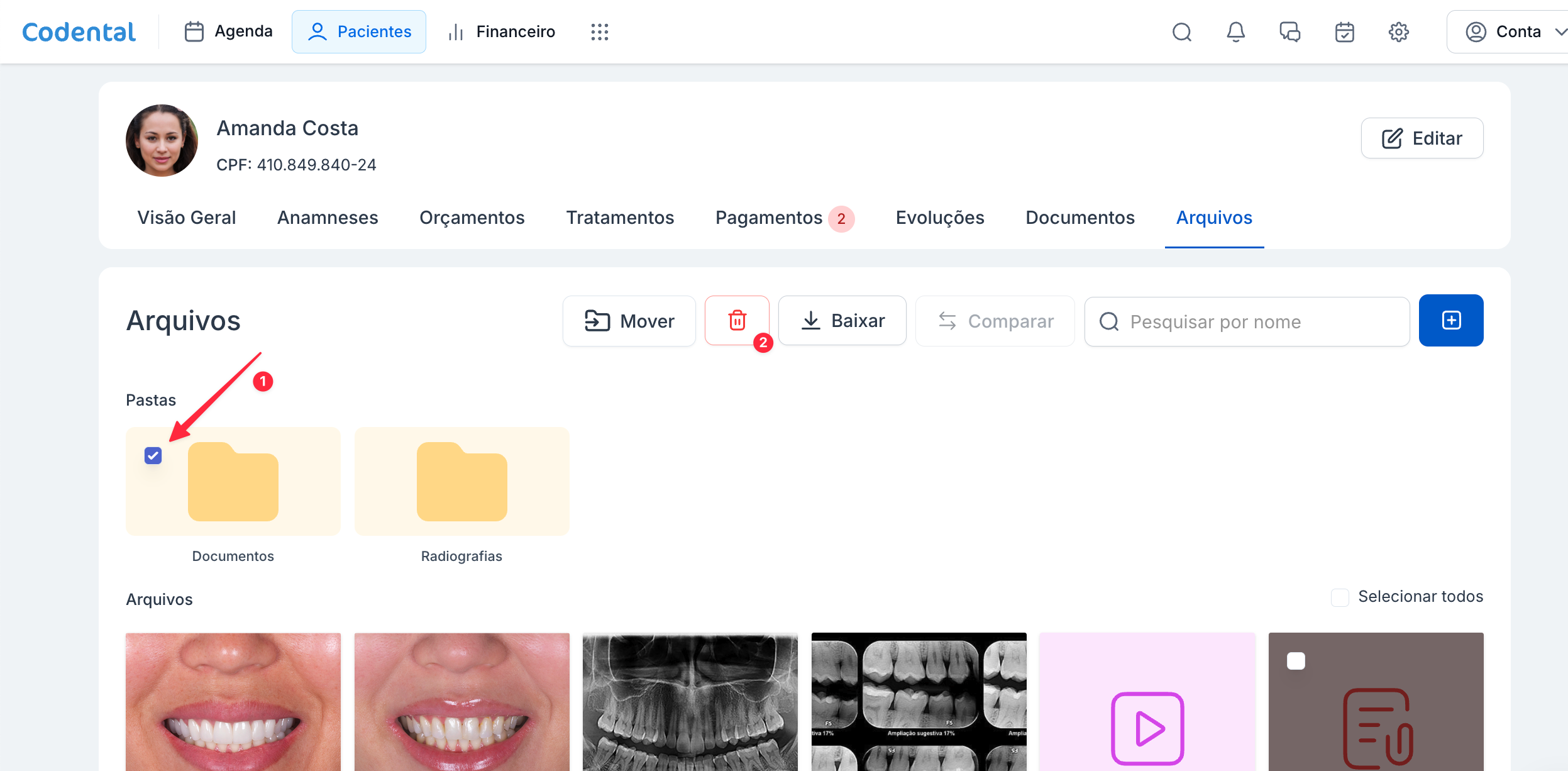Screen dimensions: 1568x771
Task: Open the search magnifier in top bar
Action: click(x=1182, y=31)
